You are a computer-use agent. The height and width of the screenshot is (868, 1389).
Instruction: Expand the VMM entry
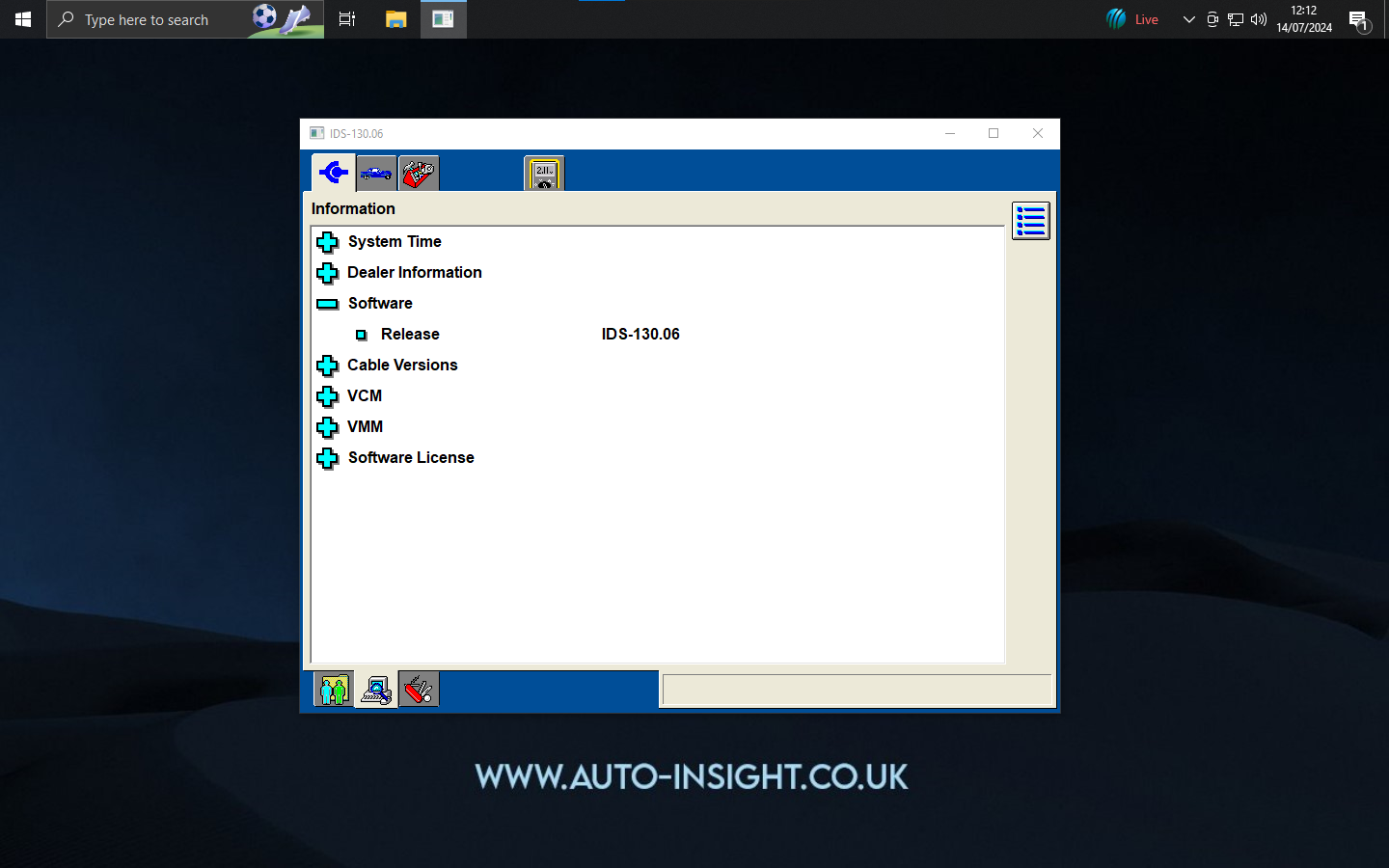tap(328, 427)
